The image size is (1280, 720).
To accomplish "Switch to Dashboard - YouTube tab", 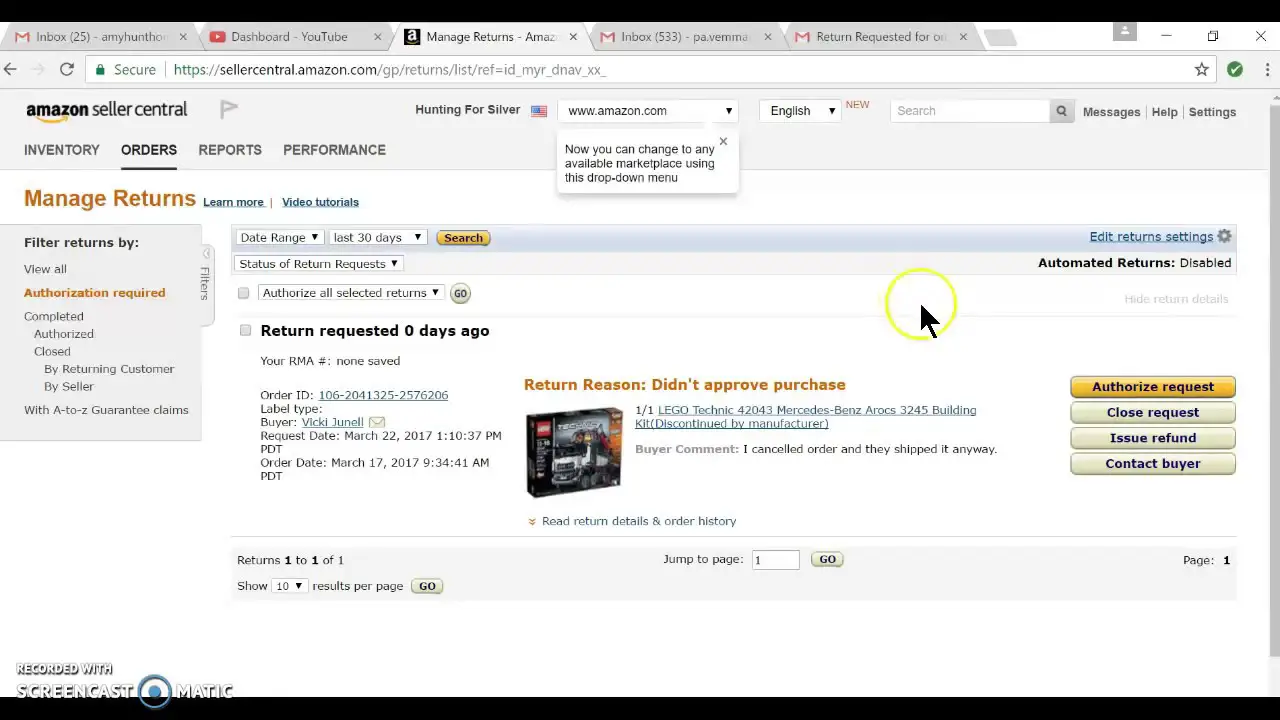I will coord(289,37).
